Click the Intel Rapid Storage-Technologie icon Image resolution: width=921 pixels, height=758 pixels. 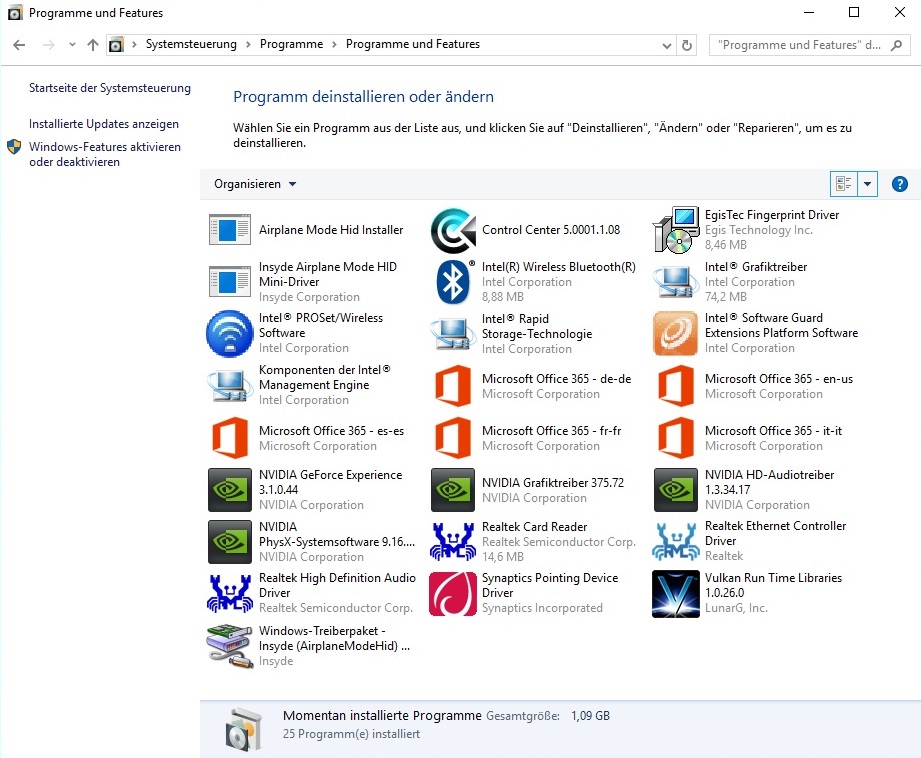(x=453, y=334)
